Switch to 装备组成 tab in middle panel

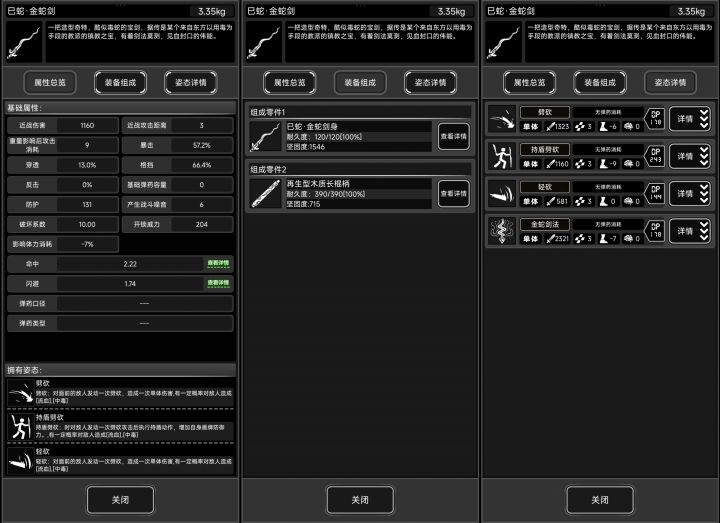click(x=360, y=83)
